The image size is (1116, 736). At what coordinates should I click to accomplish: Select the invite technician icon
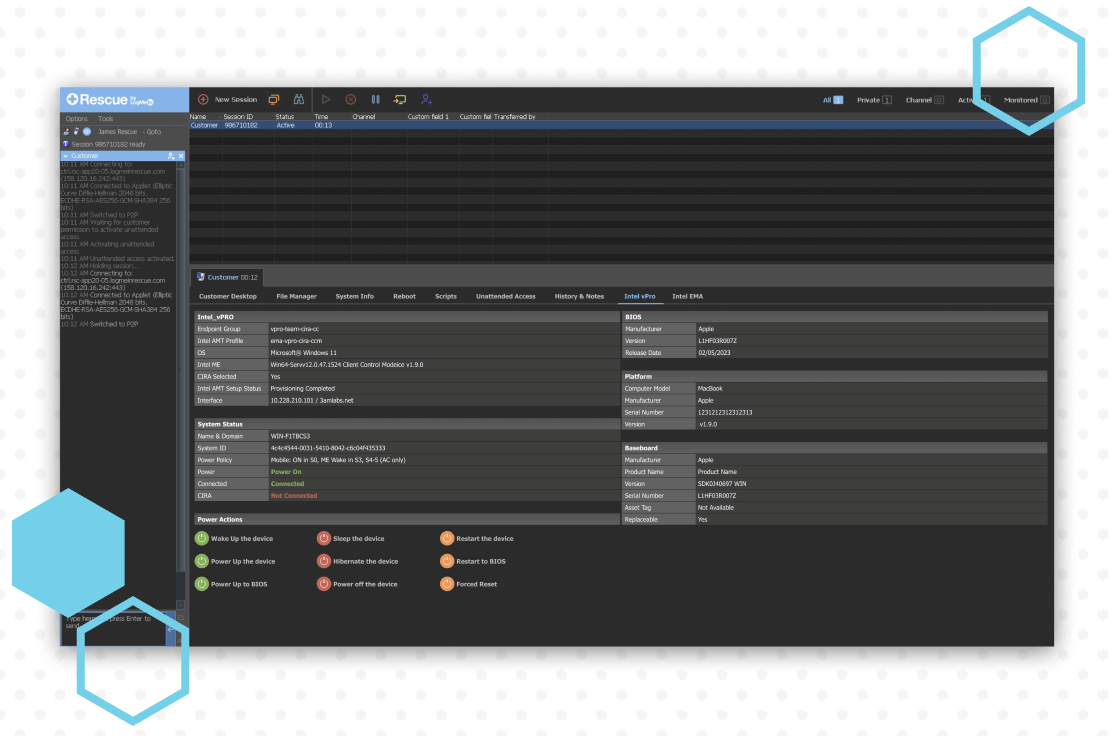[427, 99]
